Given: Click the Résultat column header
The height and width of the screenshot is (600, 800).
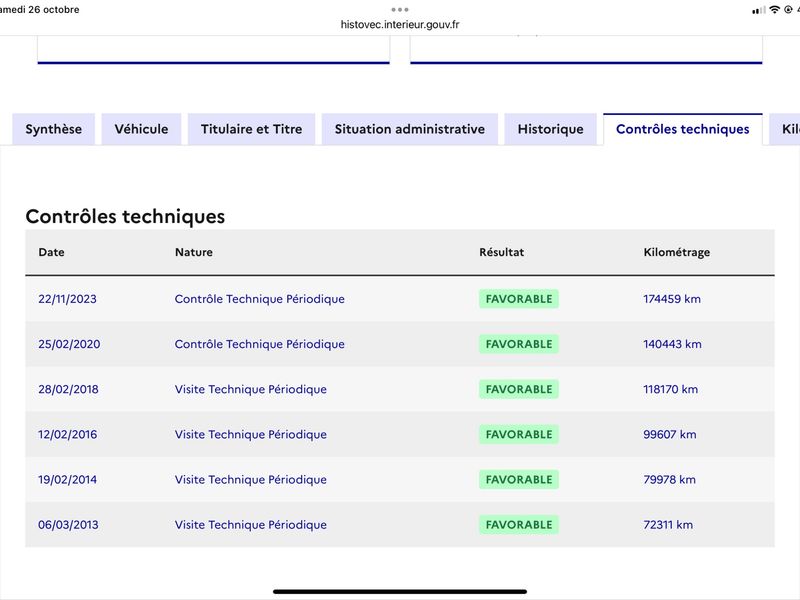Looking at the screenshot, I should coord(502,252).
